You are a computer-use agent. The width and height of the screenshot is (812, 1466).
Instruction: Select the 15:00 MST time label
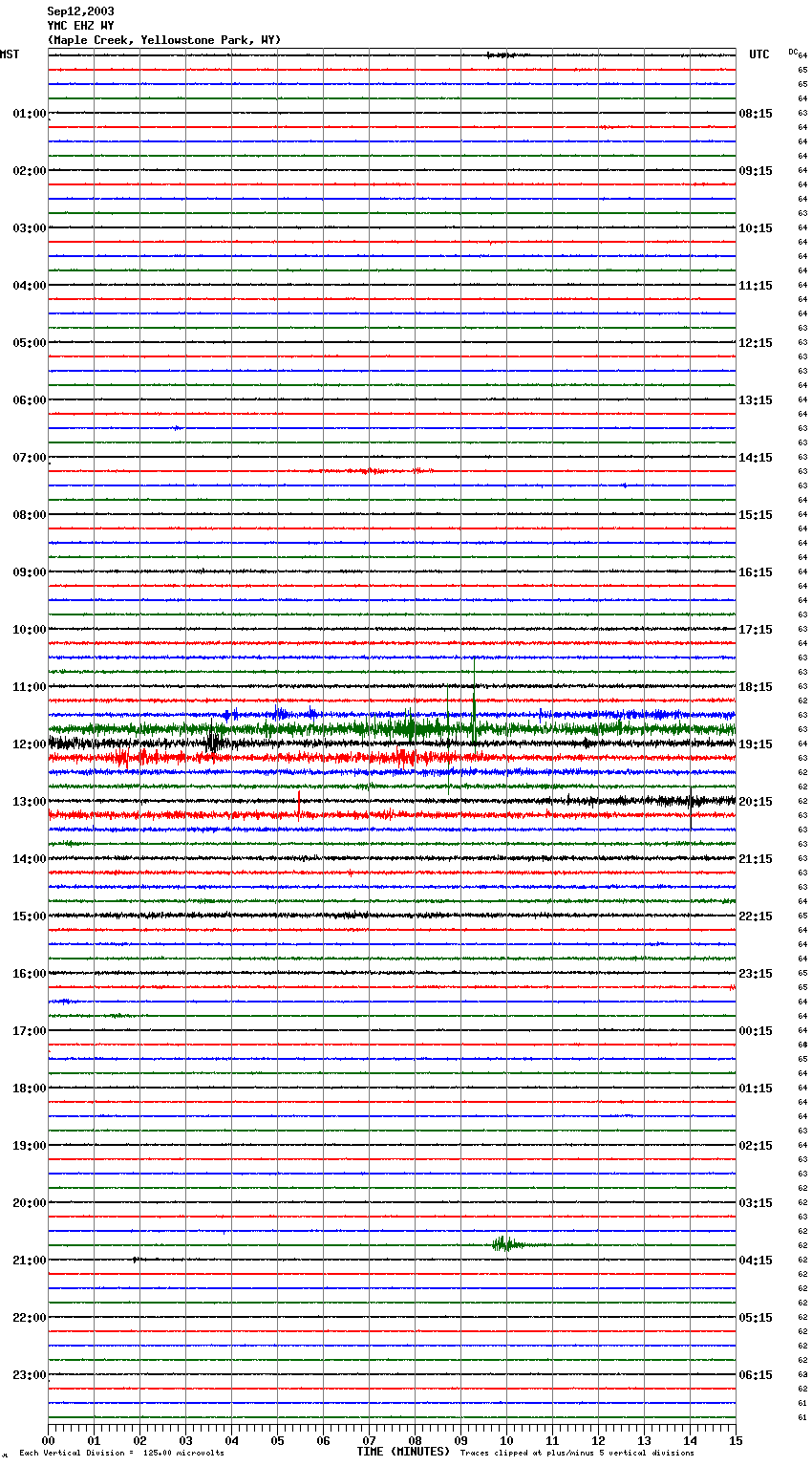click(30, 916)
